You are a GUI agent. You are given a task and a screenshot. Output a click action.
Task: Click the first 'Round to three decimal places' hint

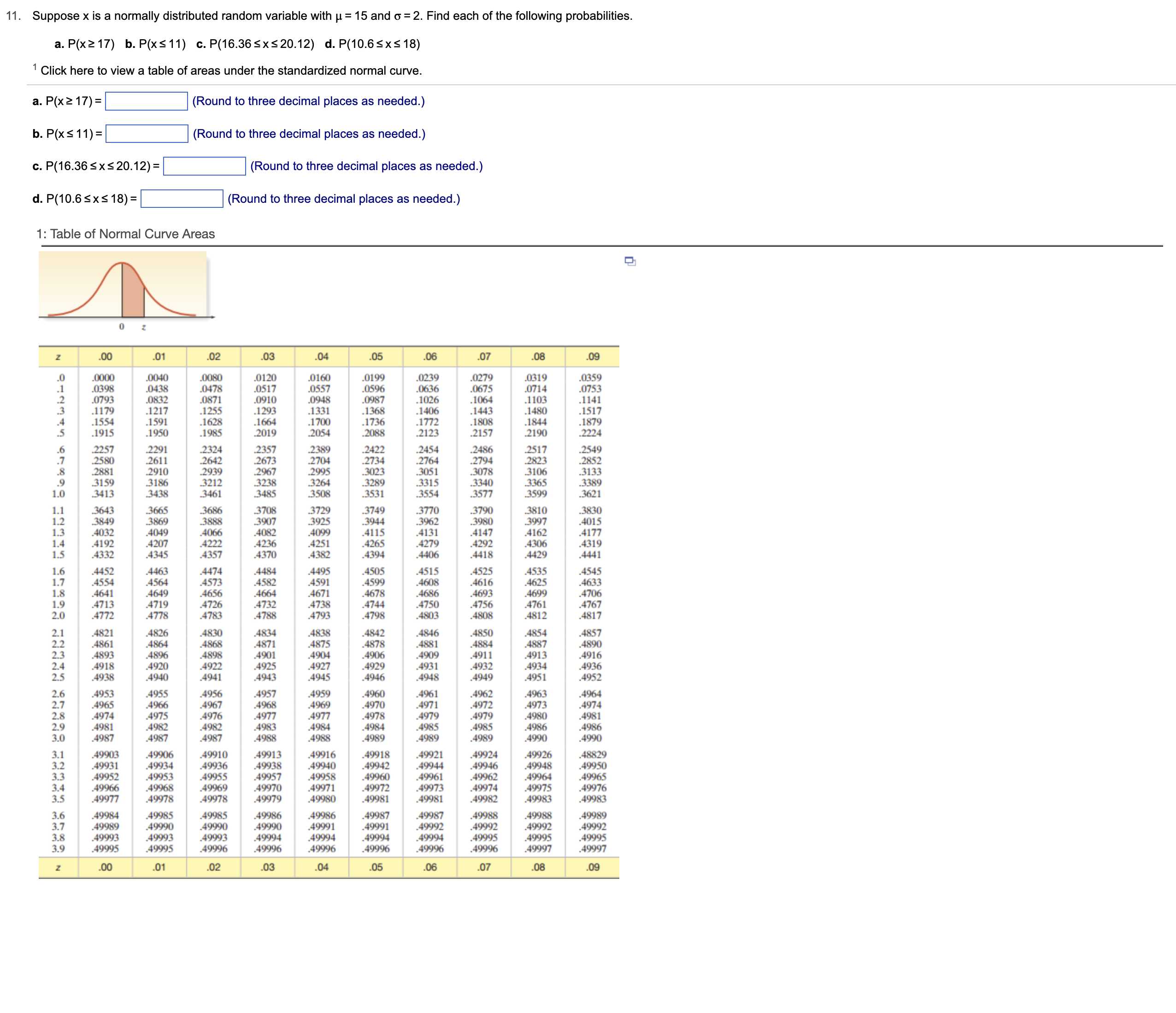[308, 101]
